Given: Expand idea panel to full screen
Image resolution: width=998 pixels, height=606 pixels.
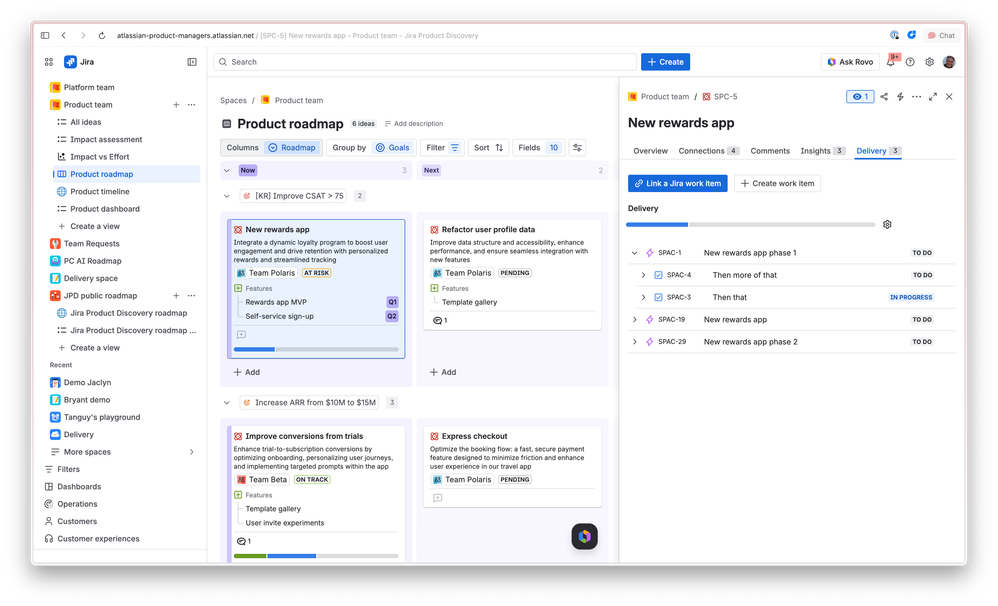Looking at the screenshot, I should click(932, 97).
